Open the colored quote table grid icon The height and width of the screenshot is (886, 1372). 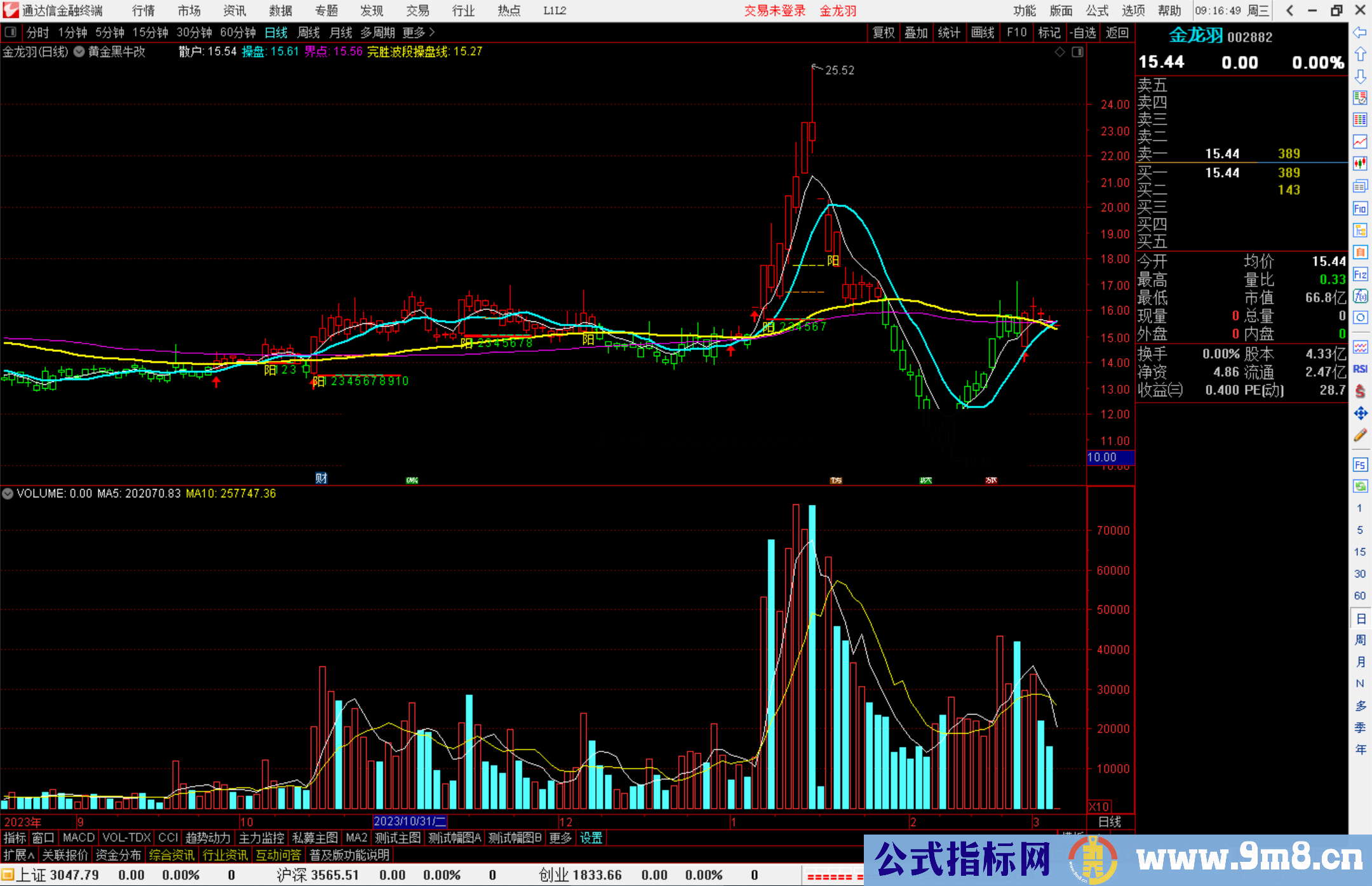click(x=1360, y=120)
